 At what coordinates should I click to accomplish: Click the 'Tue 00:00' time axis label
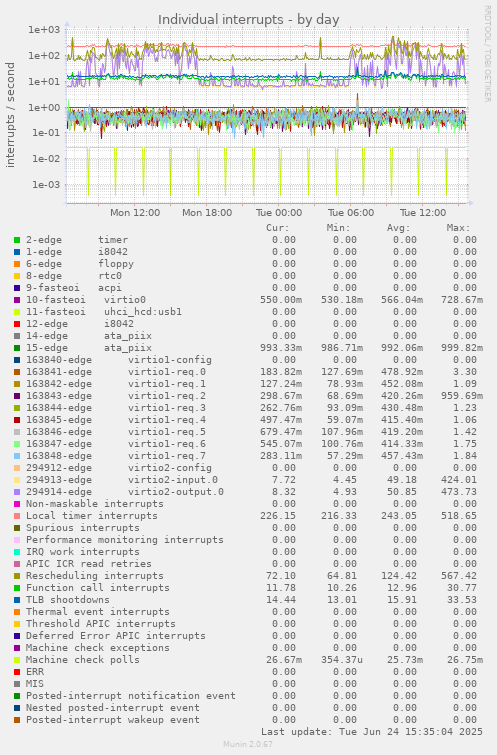pyautogui.click(x=279, y=212)
